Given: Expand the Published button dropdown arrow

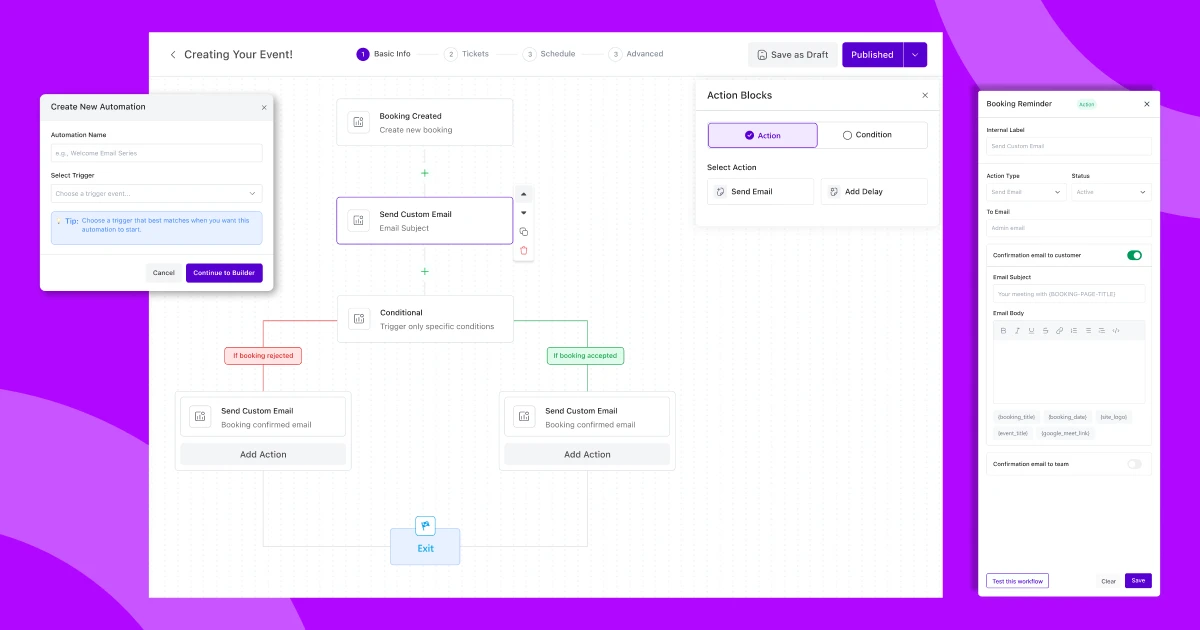Looking at the screenshot, I should coord(915,54).
